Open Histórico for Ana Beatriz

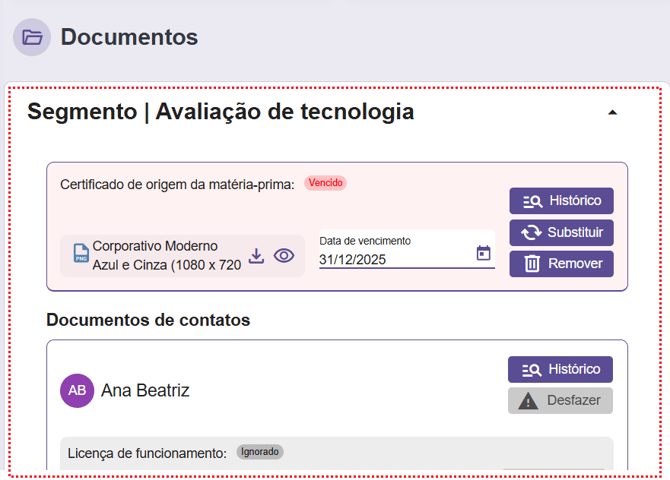(x=560, y=369)
